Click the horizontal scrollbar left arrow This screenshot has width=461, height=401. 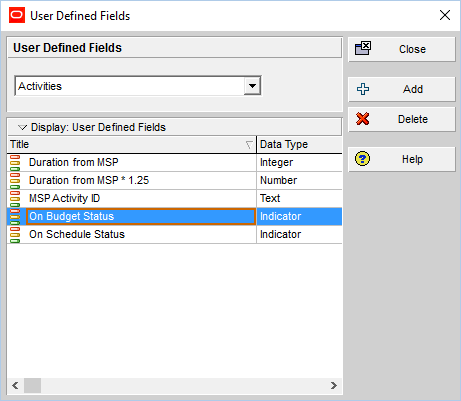(15, 386)
